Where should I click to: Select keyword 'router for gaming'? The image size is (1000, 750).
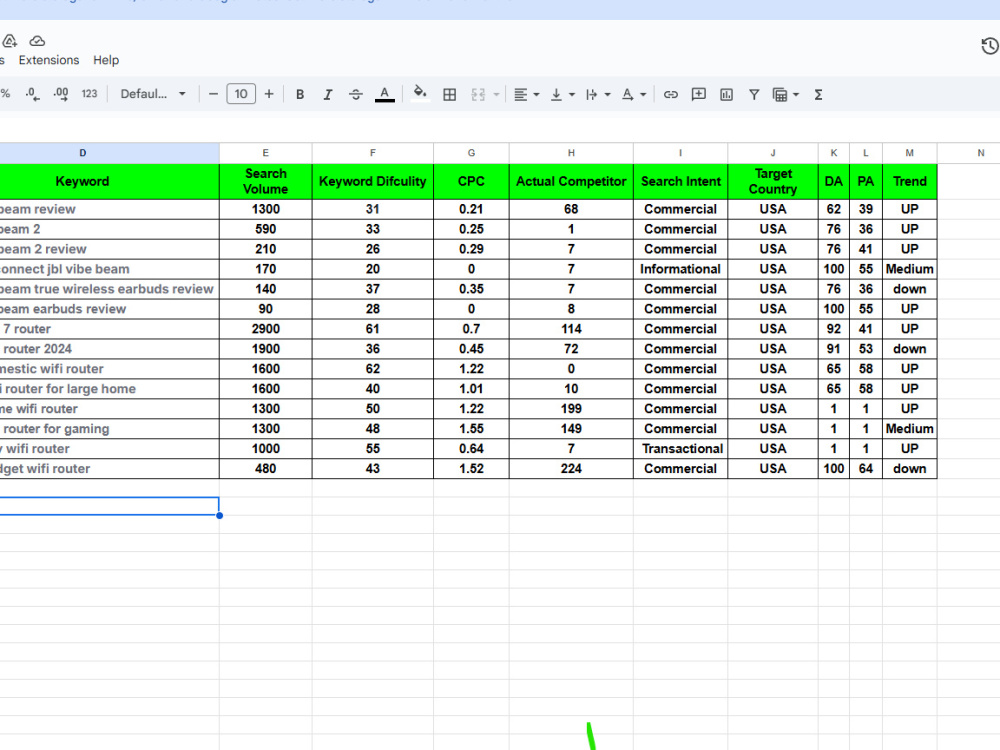click(109, 429)
